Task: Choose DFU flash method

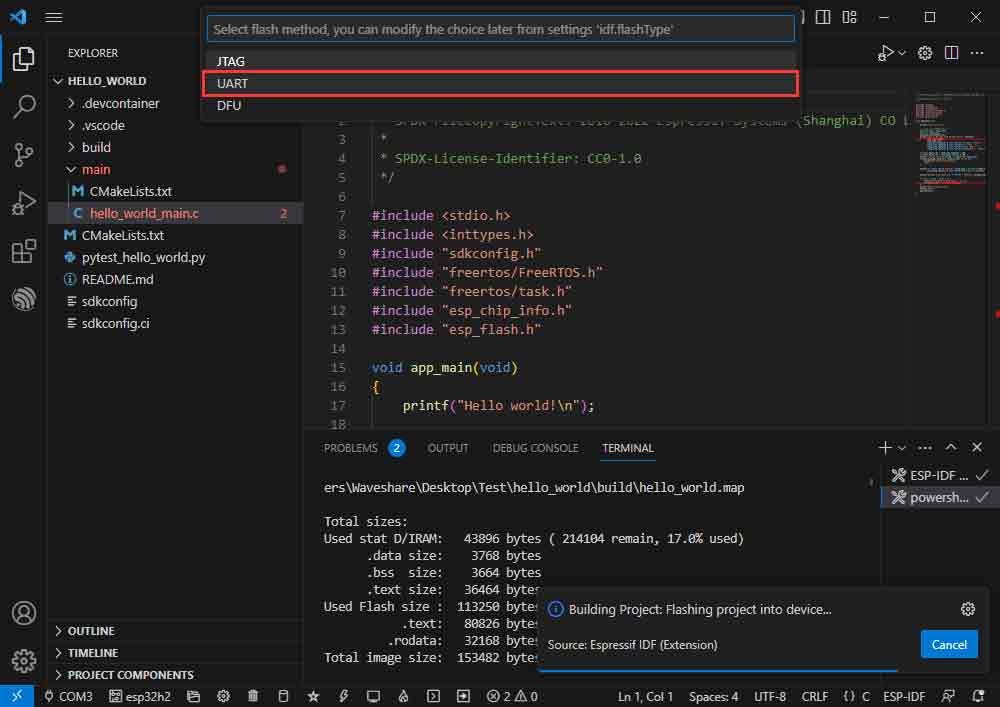Action: coord(500,105)
